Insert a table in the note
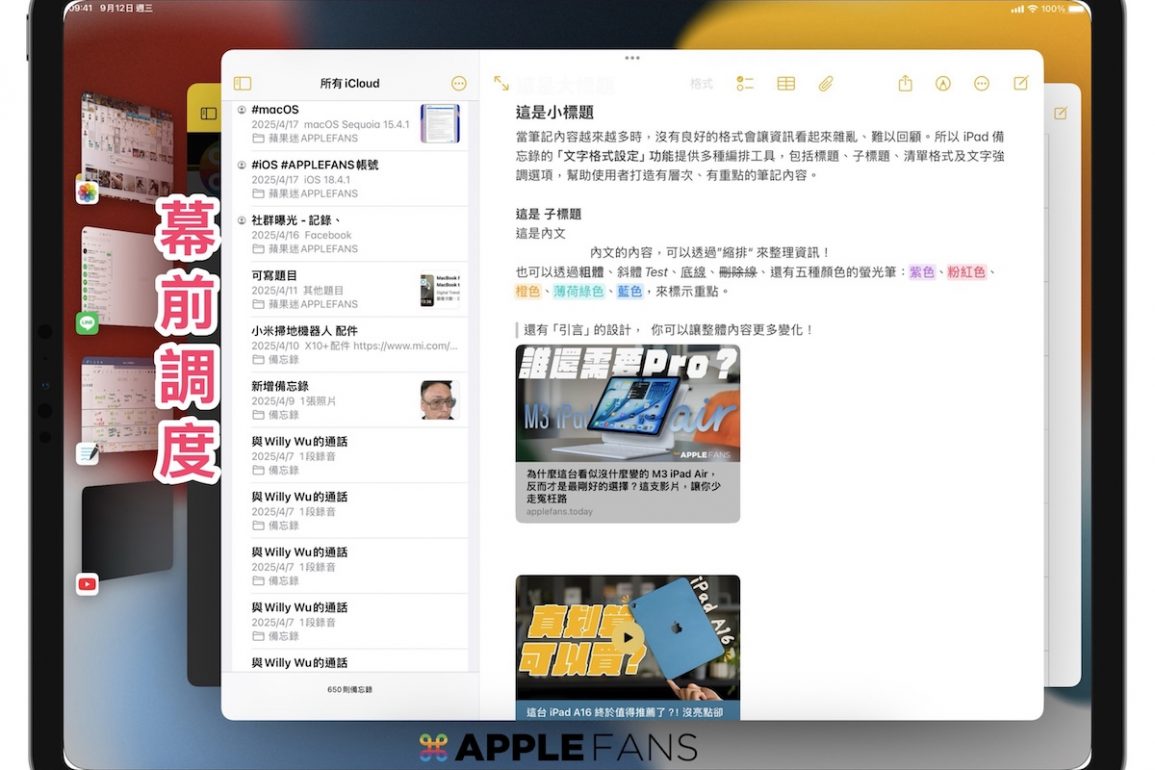The image size is (1155, 770). tap(786, 84)
